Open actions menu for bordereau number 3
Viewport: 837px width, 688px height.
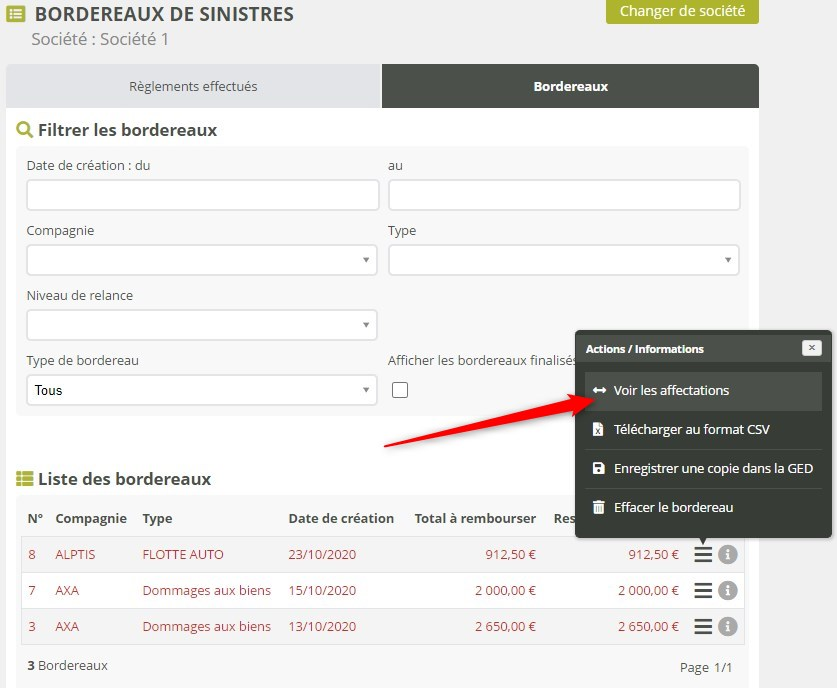click(703, 627)
